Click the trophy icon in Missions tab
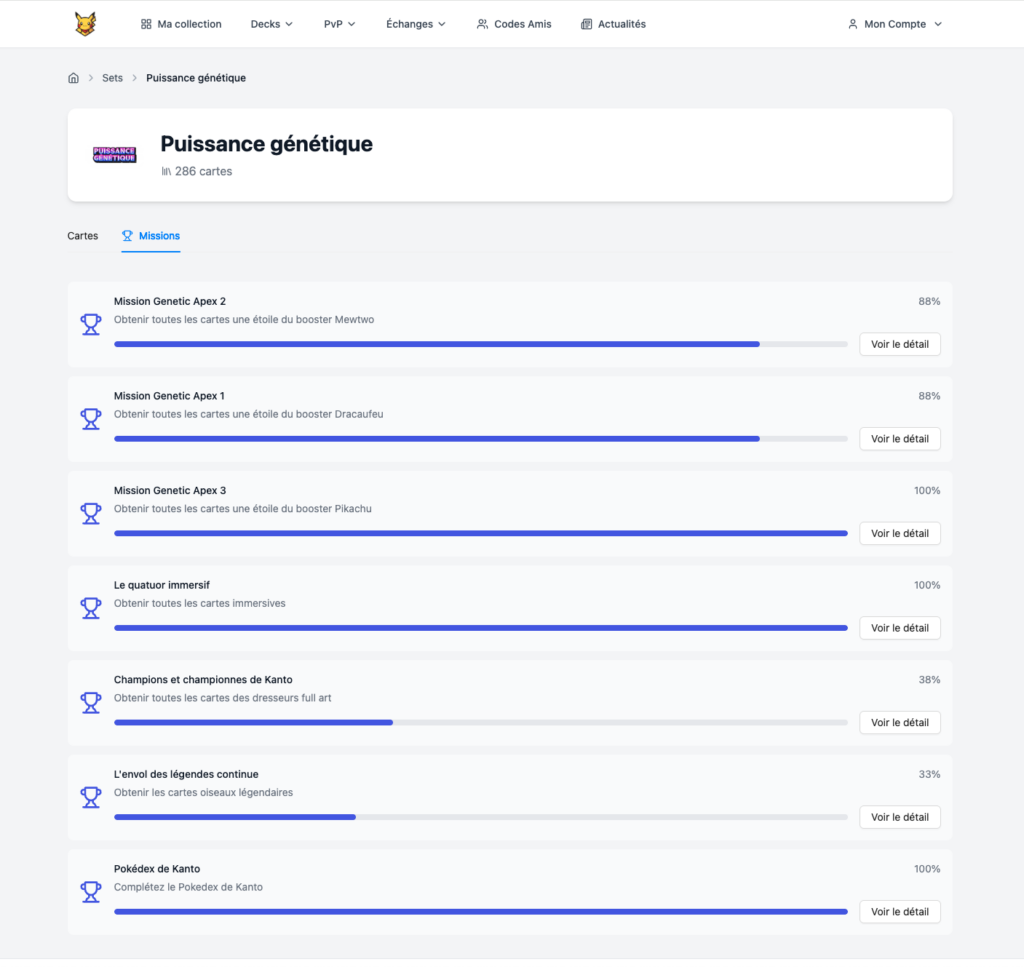 (x=127, y=236)
